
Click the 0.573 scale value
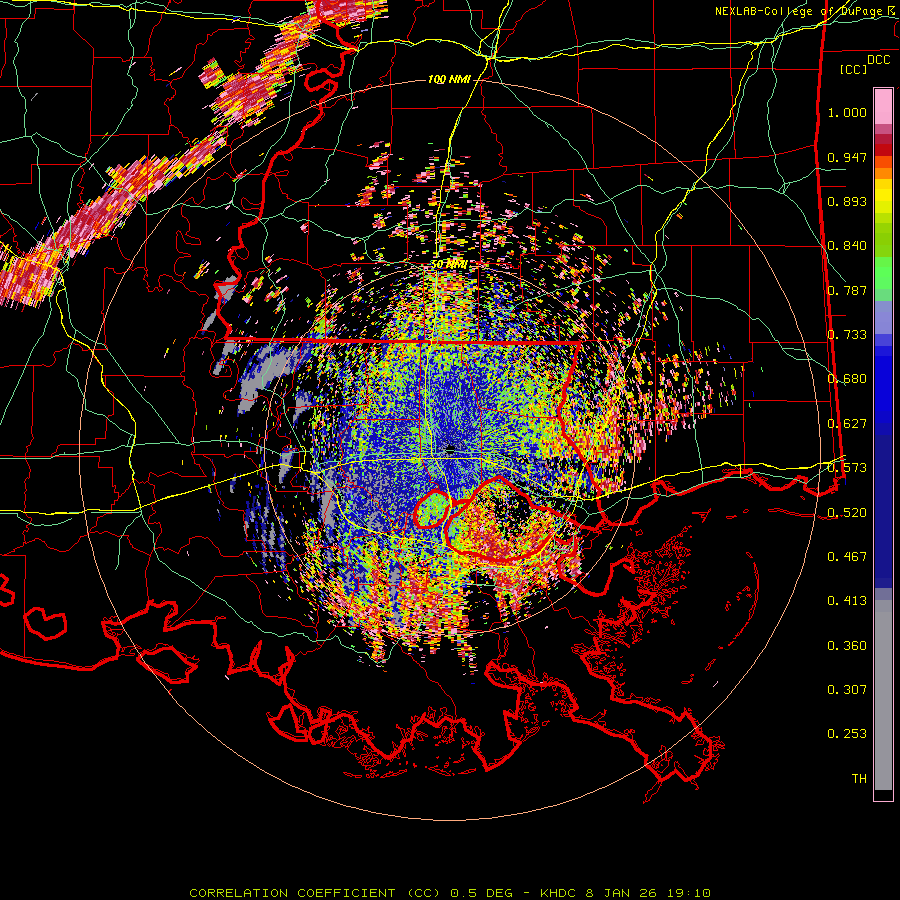click(x=847, y=468)
